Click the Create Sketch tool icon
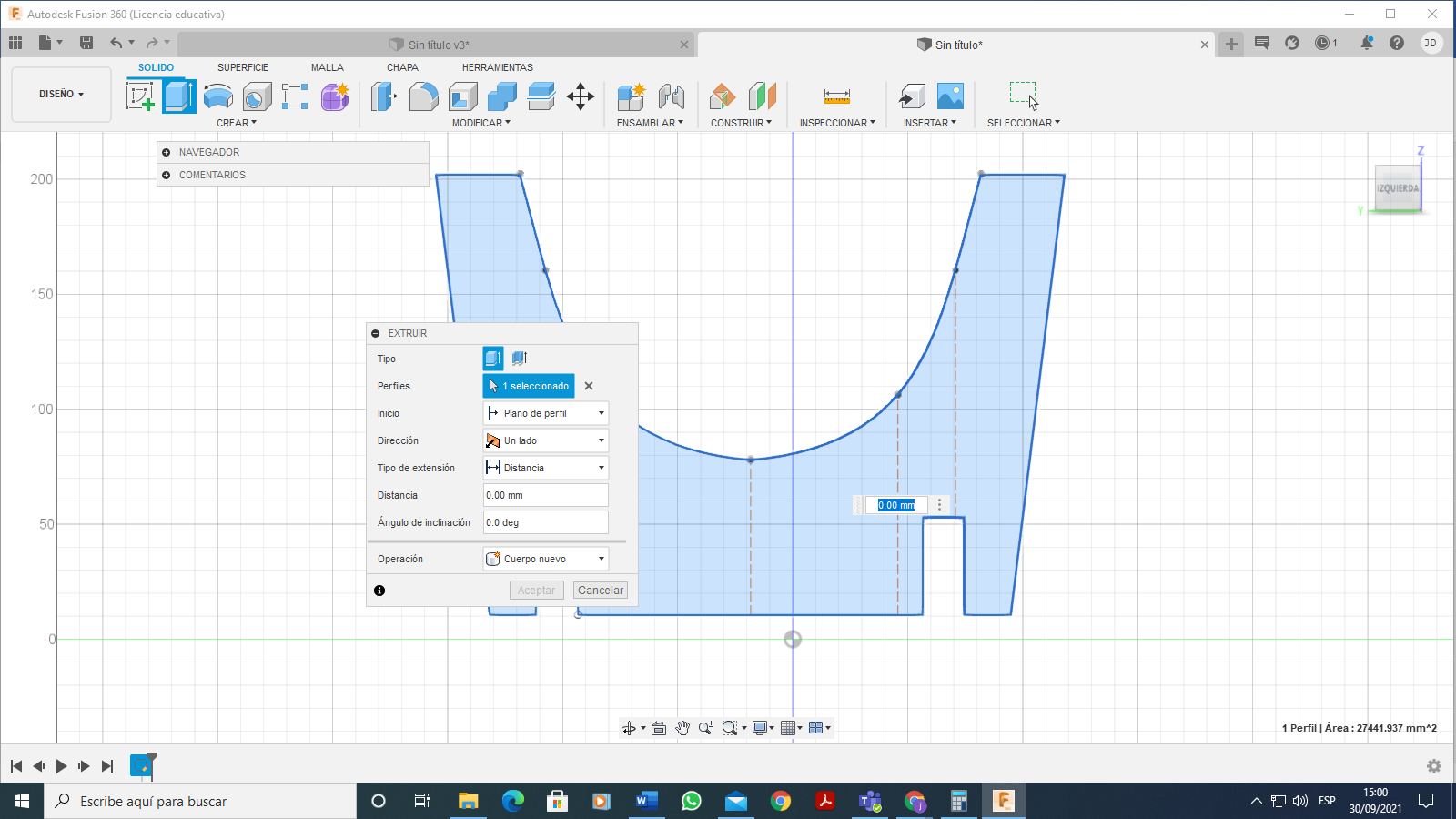This screenshot has height=819, width=1456. pyautogui.click(x=140, y=96)
